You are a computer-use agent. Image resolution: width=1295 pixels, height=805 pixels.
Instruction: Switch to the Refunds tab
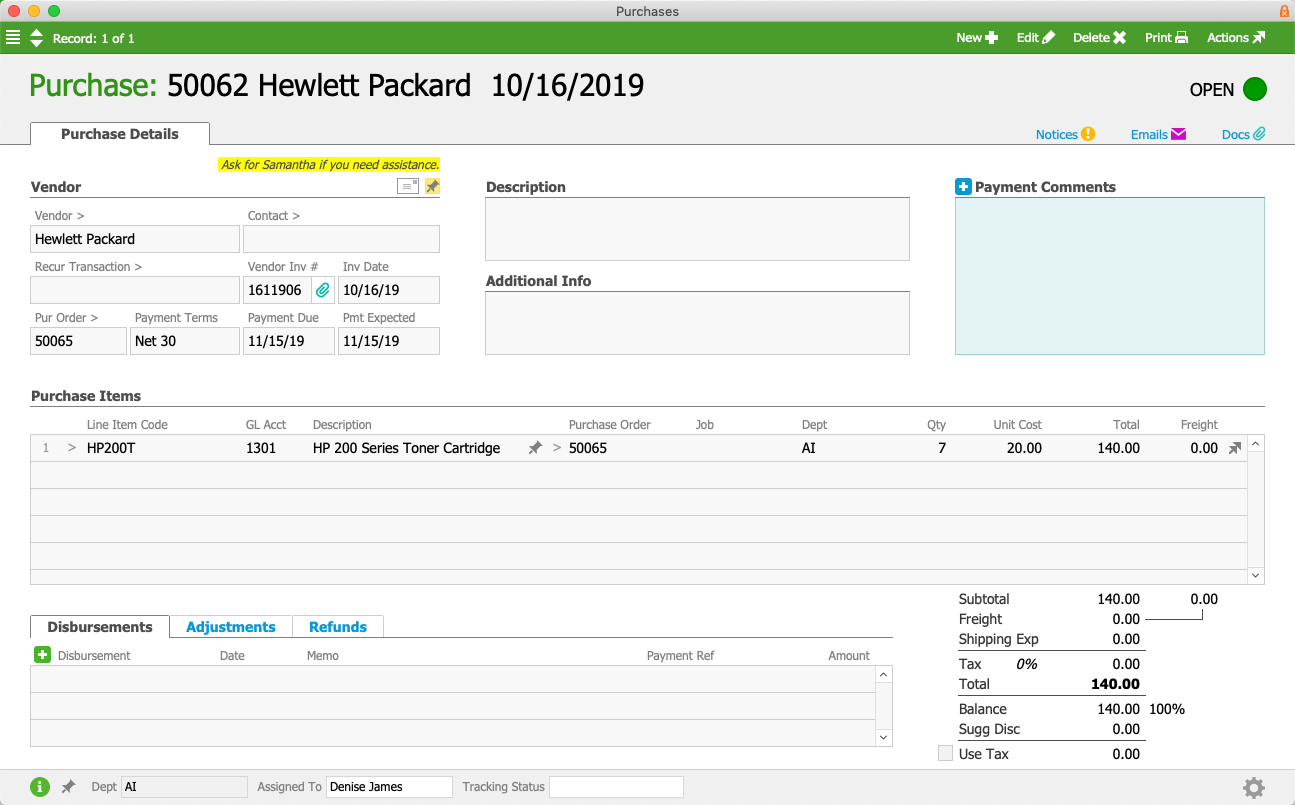338,627
